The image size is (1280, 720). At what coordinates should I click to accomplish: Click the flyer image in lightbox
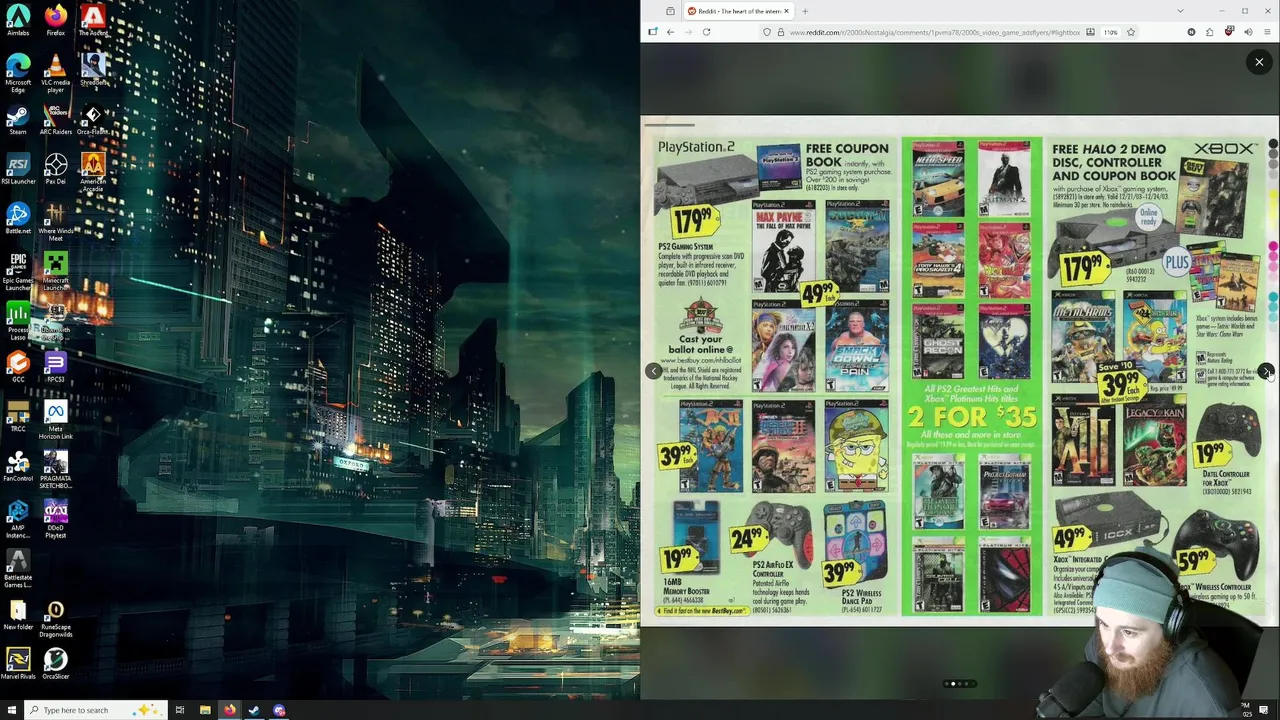pos(959,371)
